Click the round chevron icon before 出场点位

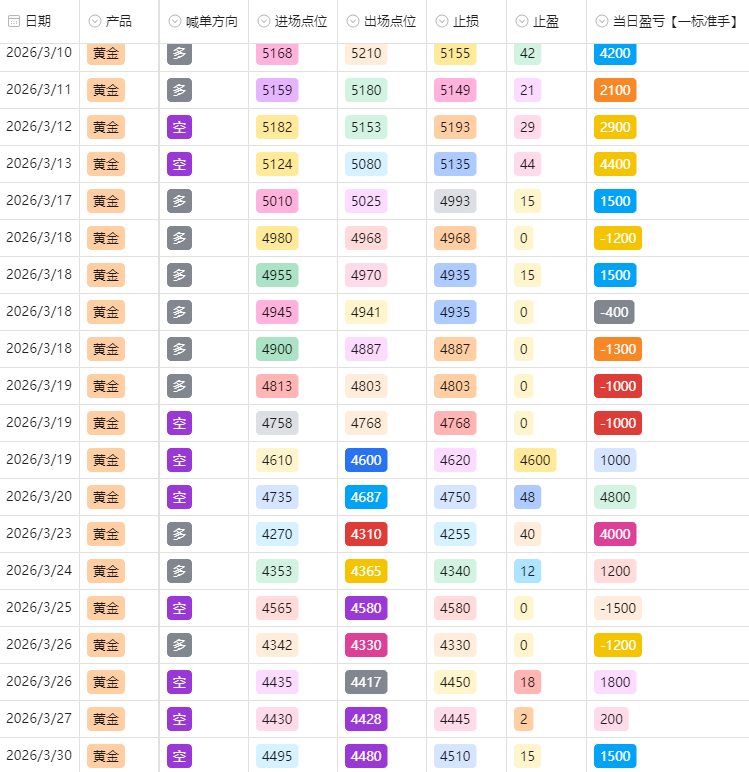click(355, 21)
